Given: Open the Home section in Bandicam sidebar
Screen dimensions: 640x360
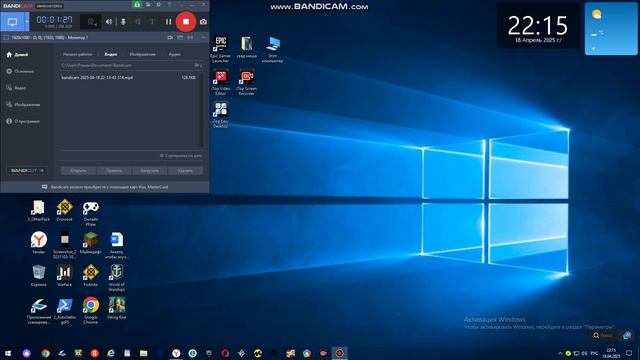Looking at the screenshot, I should (x=17, y=54).
